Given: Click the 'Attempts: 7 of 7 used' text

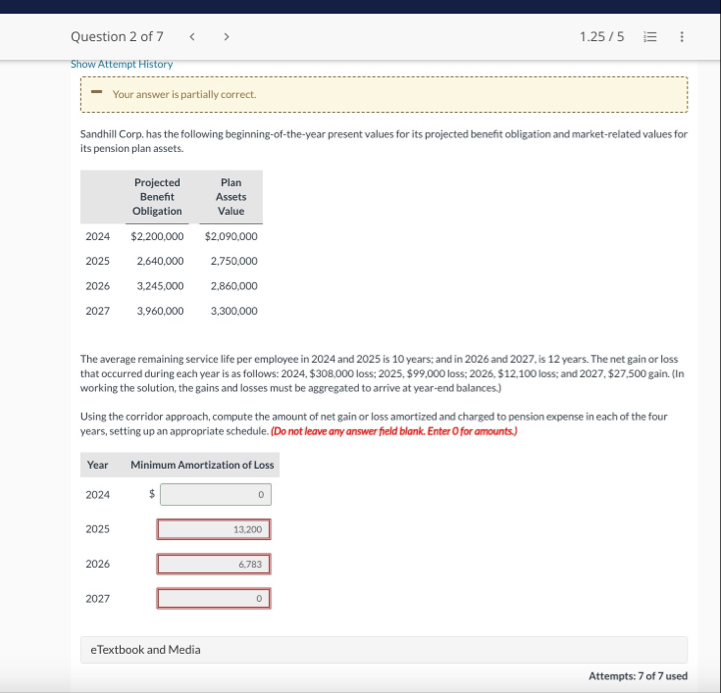Looking at the screenshot, I should pos(638,676).
